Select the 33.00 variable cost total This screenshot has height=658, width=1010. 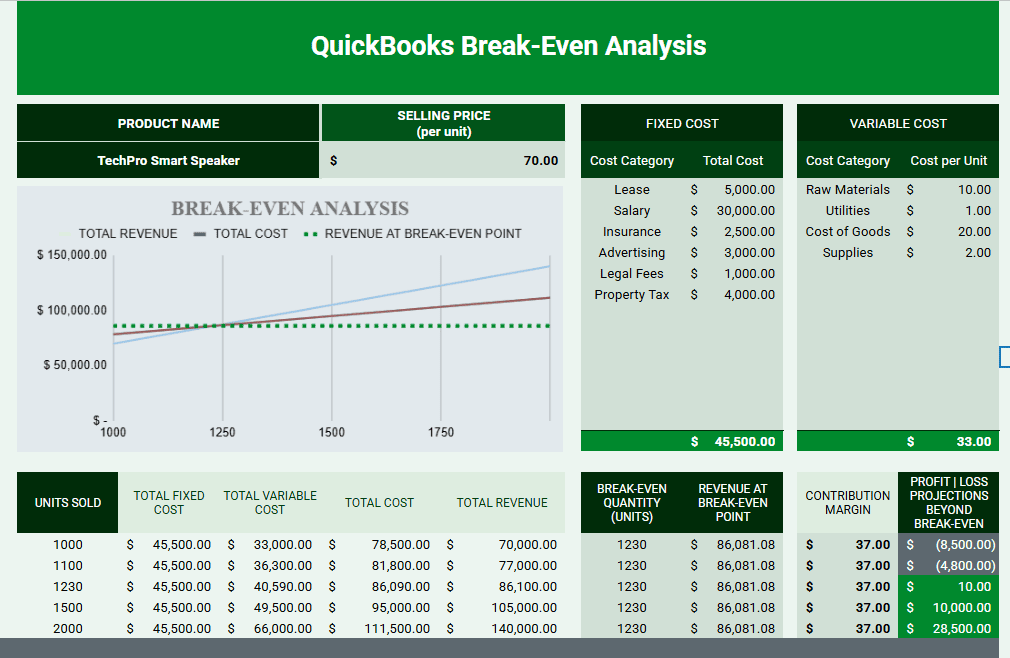pyautogui.click(x=949, y=441)
